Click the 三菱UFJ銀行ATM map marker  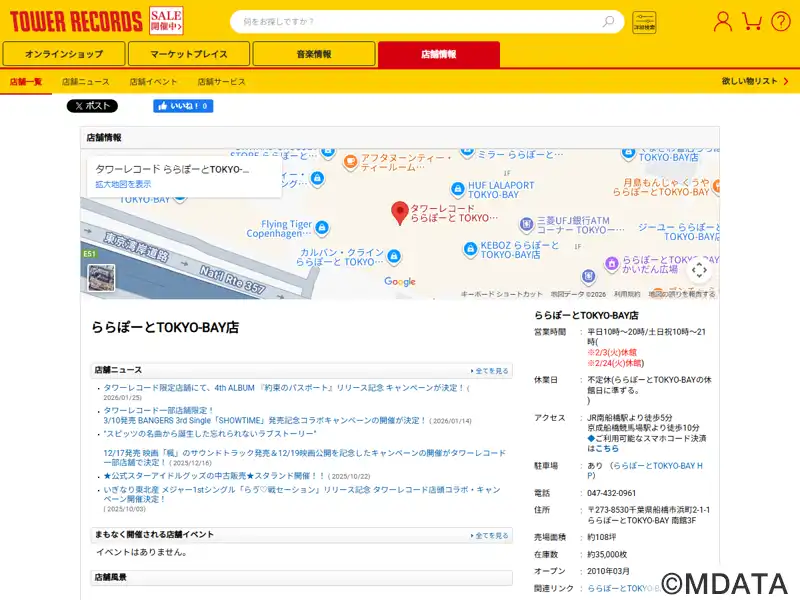pyautogui.click(x=526, y=223)
